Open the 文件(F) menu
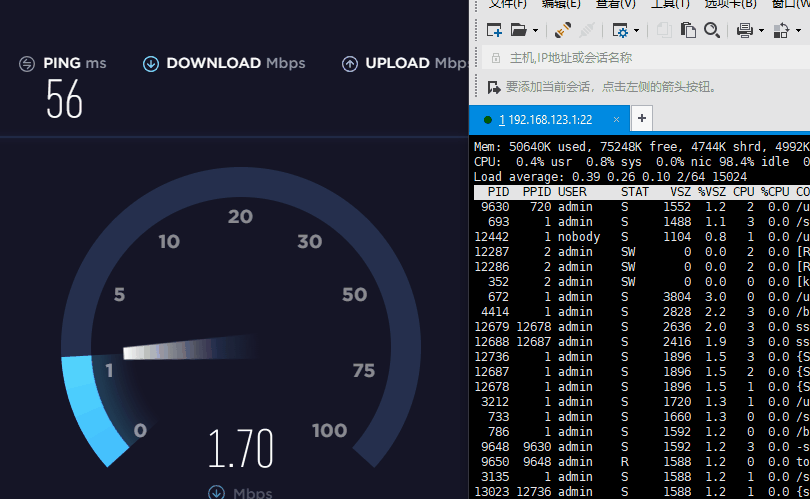This screenshot has height=499, width=810. [x=508, y=4]
